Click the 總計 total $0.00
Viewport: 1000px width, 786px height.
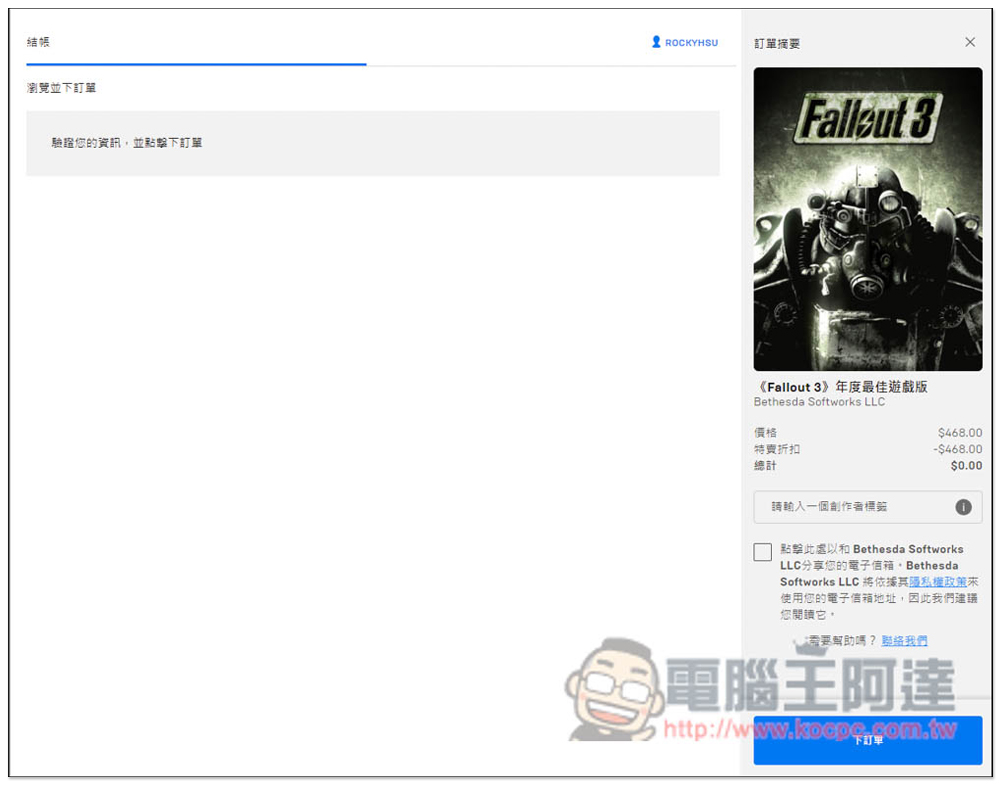click(x=966, y=466)
